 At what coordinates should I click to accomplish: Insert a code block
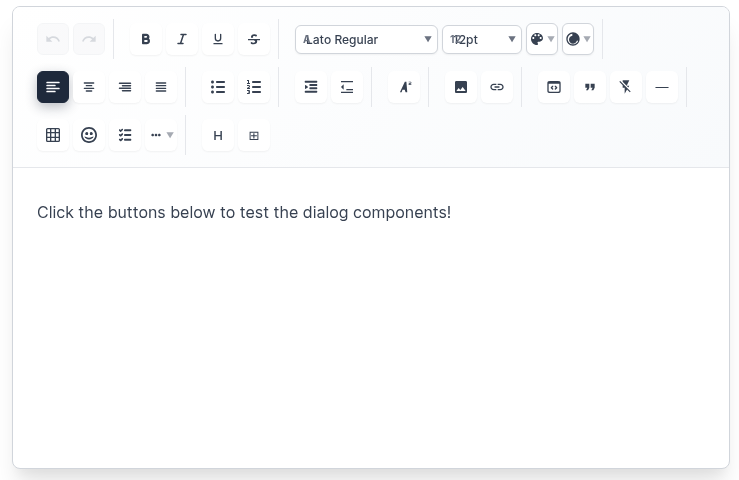click(554, 87)
